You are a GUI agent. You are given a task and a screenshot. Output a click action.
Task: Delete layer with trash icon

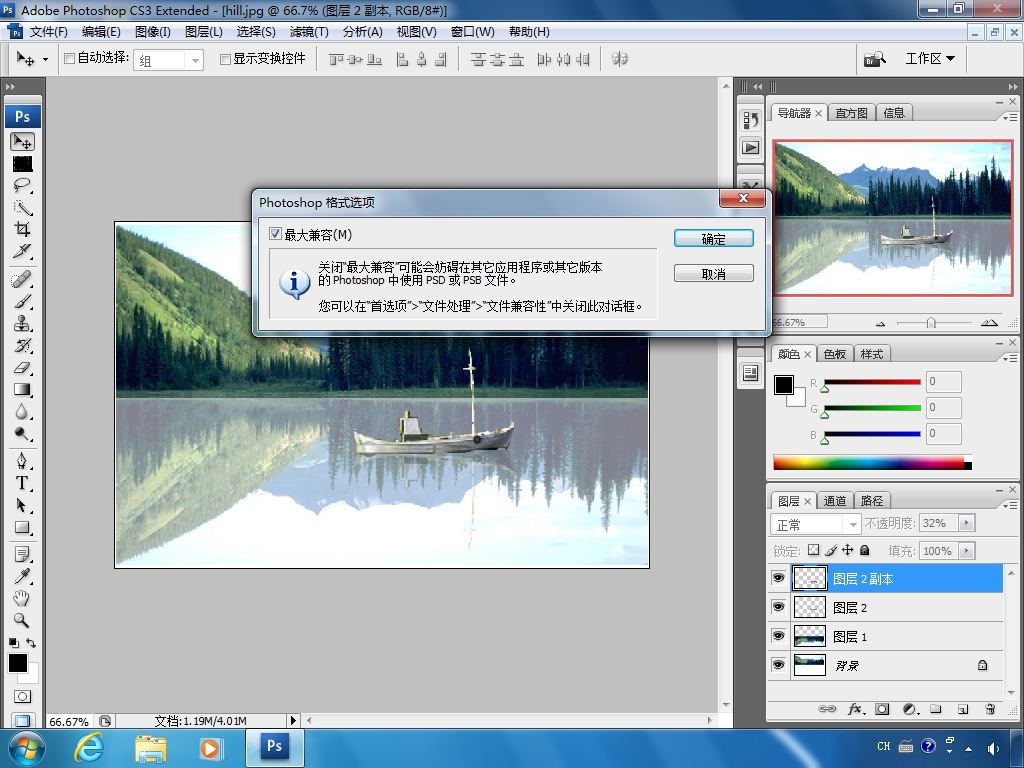point(990,709)
